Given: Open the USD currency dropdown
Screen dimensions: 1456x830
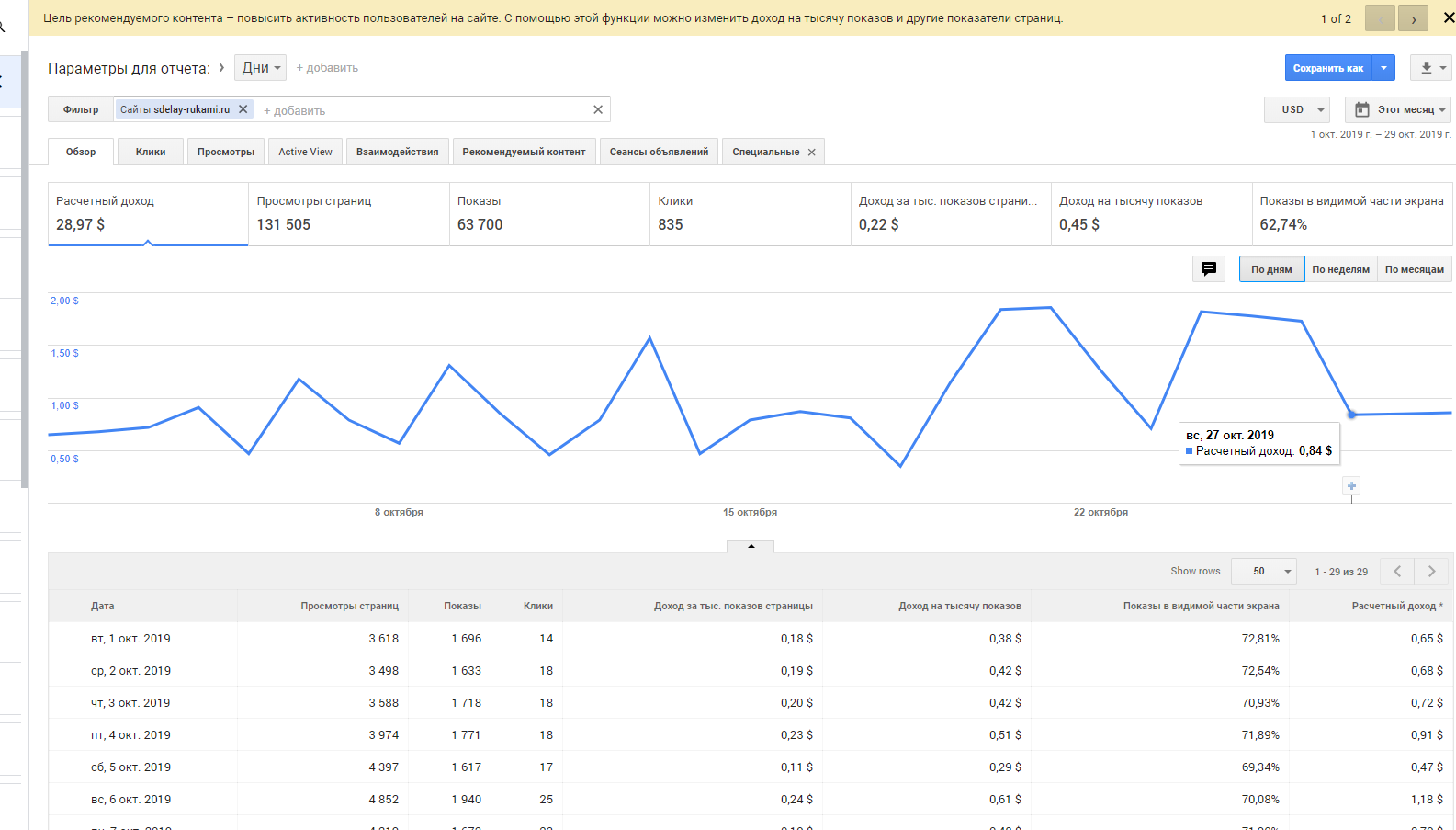Looking at the screenshot, I should (1297, 109).
